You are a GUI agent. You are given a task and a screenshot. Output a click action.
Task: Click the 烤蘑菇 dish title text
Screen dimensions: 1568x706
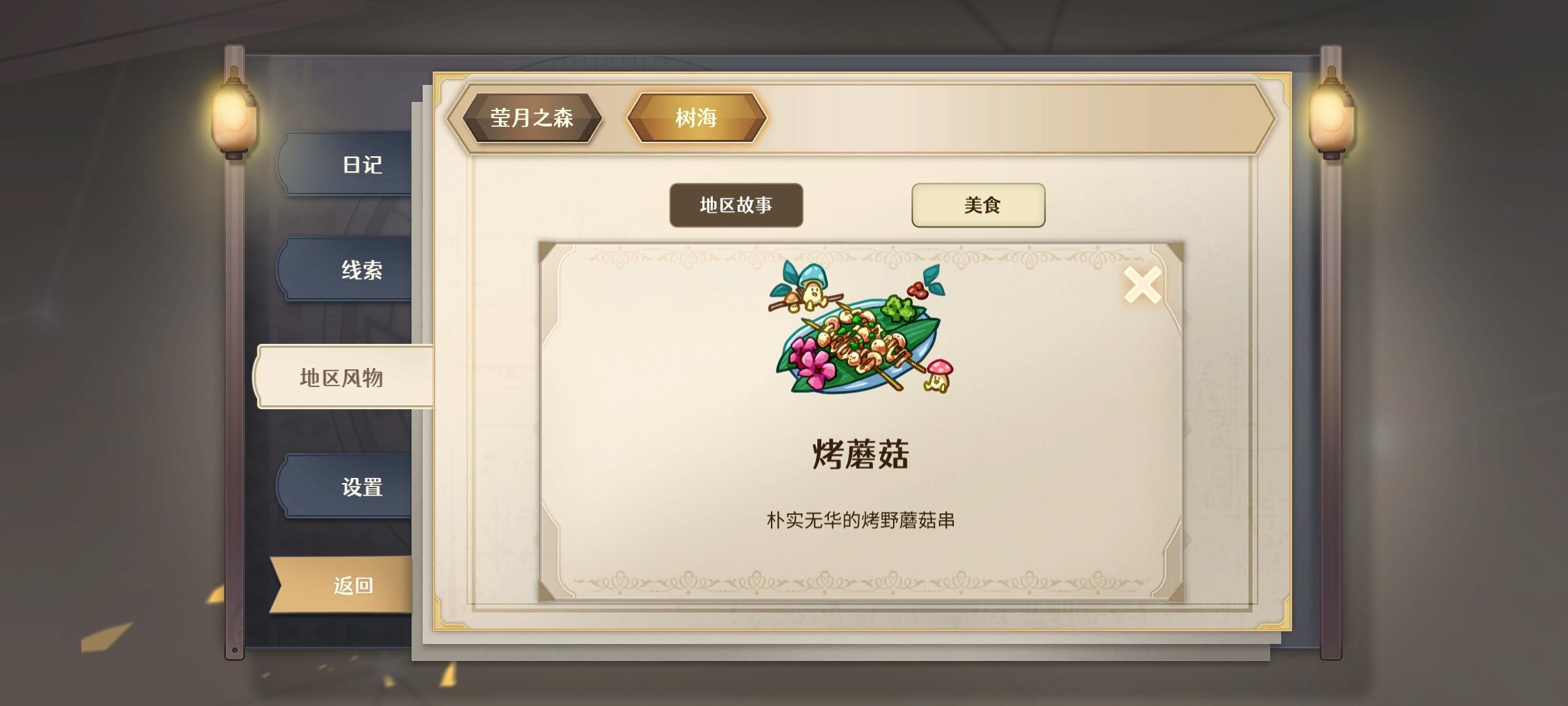[860, 454]
